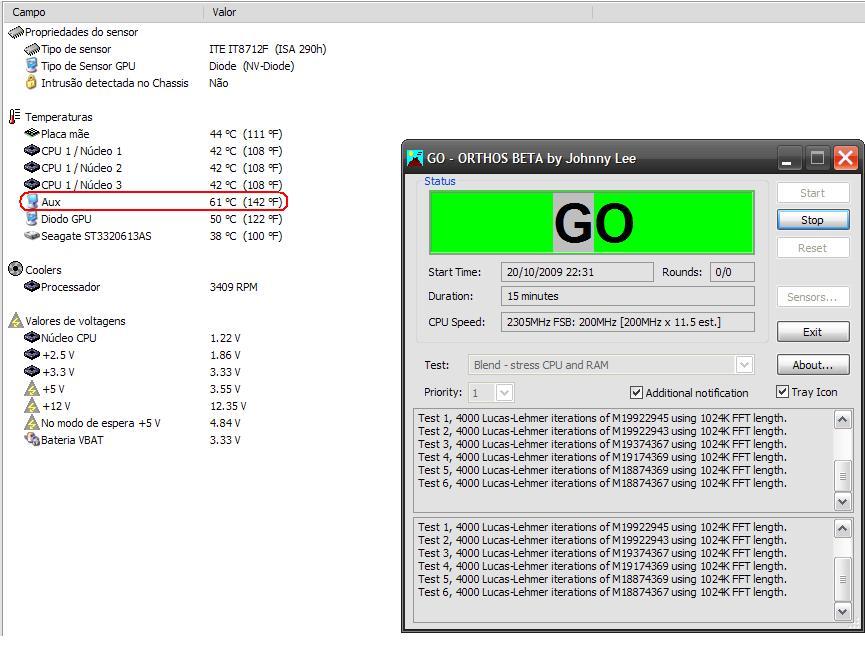Select the 12.35 V value
Screen dimensions: 865x659
(x=228, y=406)
